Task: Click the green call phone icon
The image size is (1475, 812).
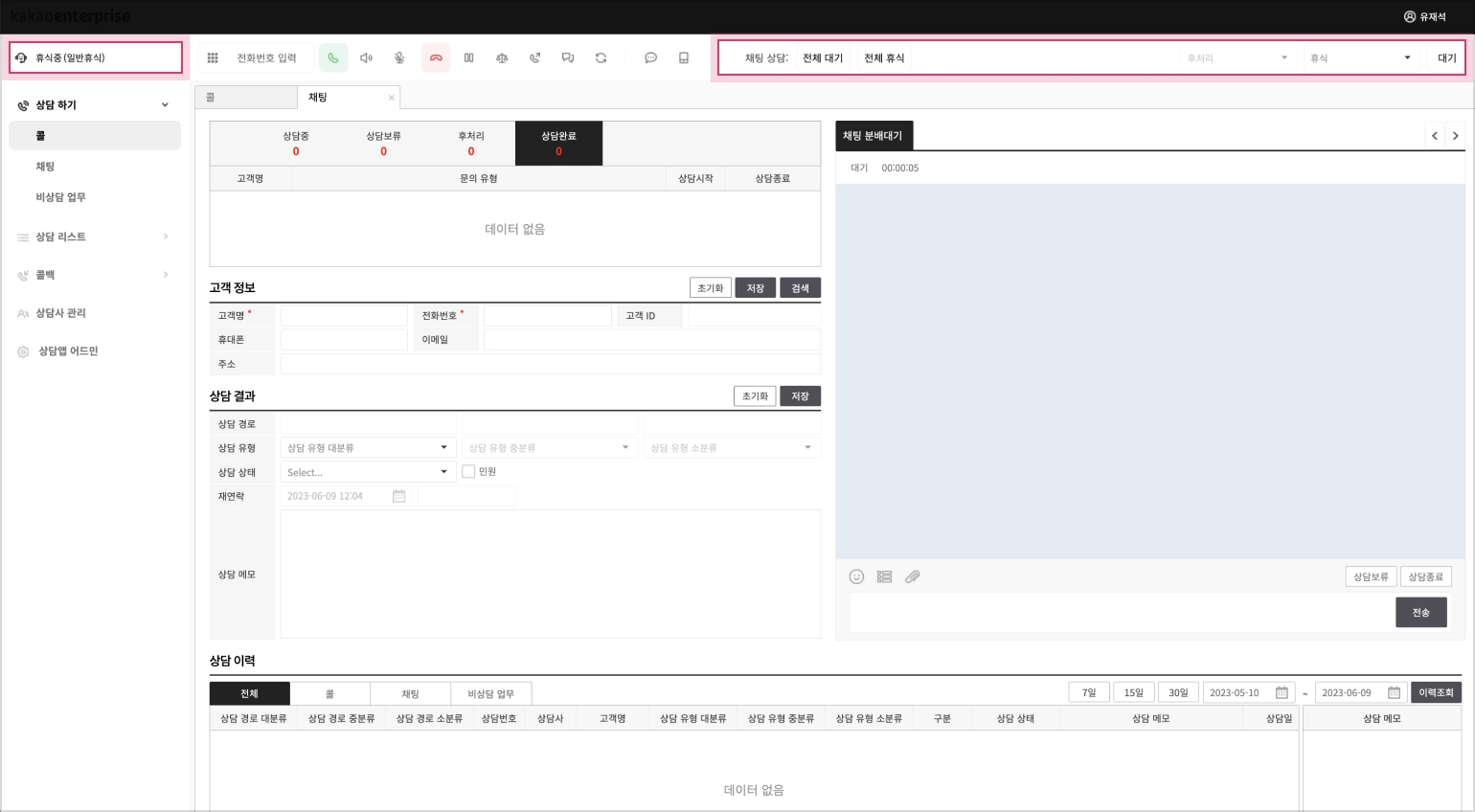Action: tap(333, 58)
